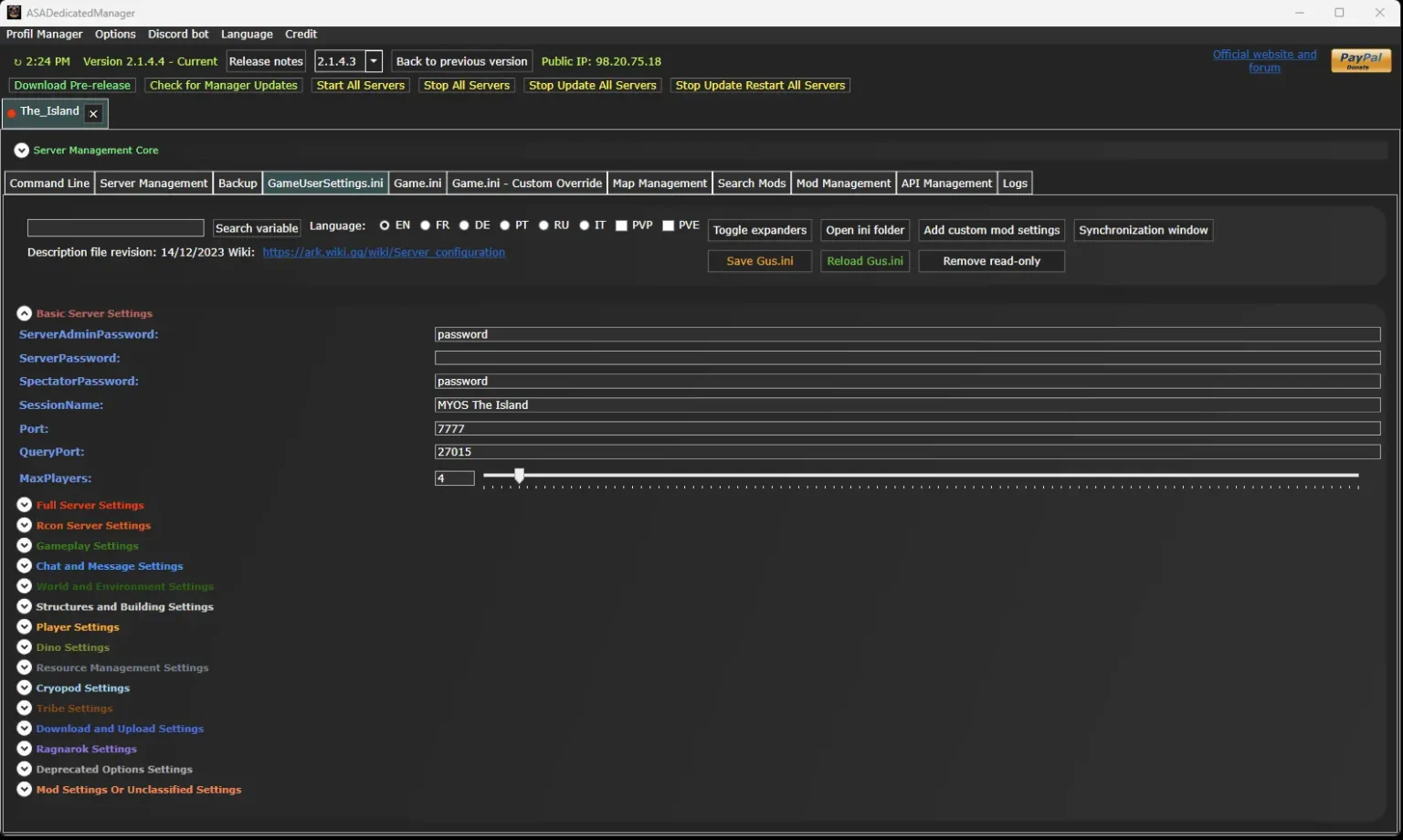Select the PT language radio button
1403x840 pixels.
pos(504,226)
